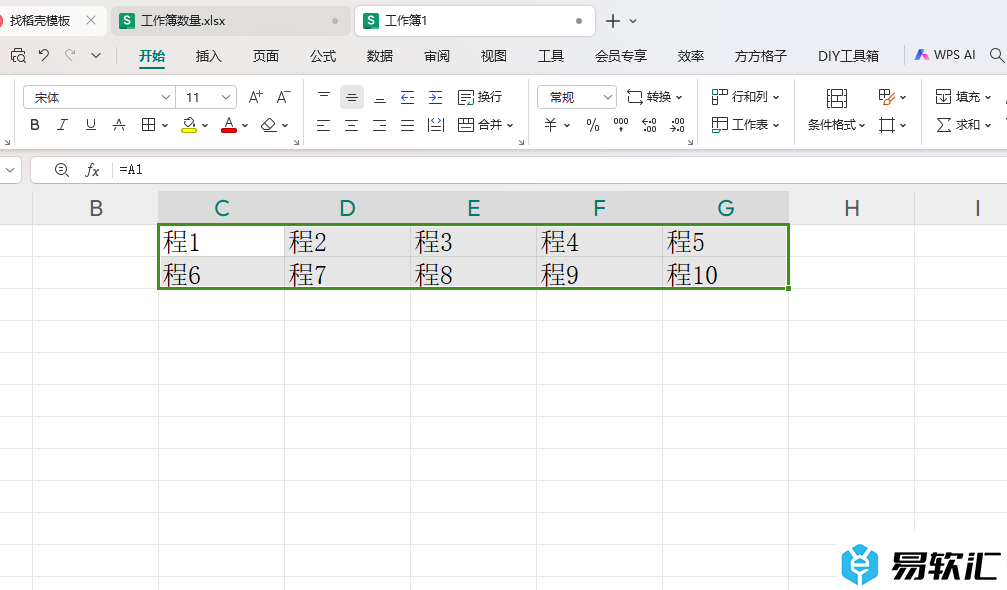Expand borders dropdown arrow
This screenshot has width=1007, height=590.
(165, 125)
